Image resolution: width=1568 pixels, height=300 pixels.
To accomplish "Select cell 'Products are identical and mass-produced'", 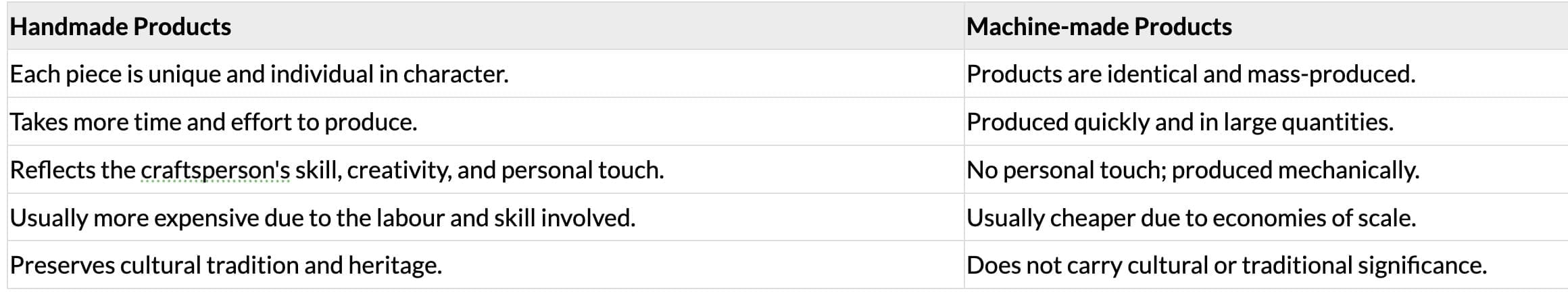I will click(1190, 74).
